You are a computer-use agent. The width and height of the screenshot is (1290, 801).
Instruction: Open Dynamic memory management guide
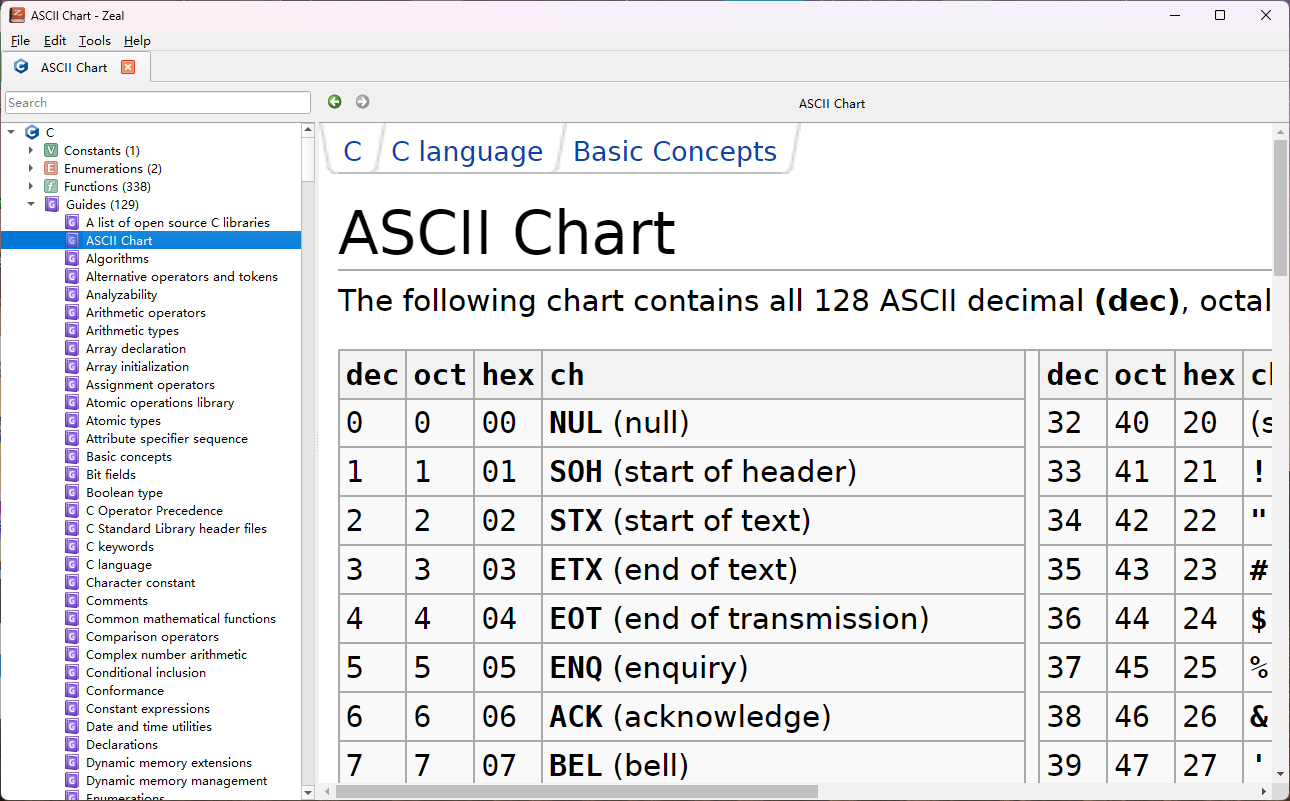click(x=176, y=780)
